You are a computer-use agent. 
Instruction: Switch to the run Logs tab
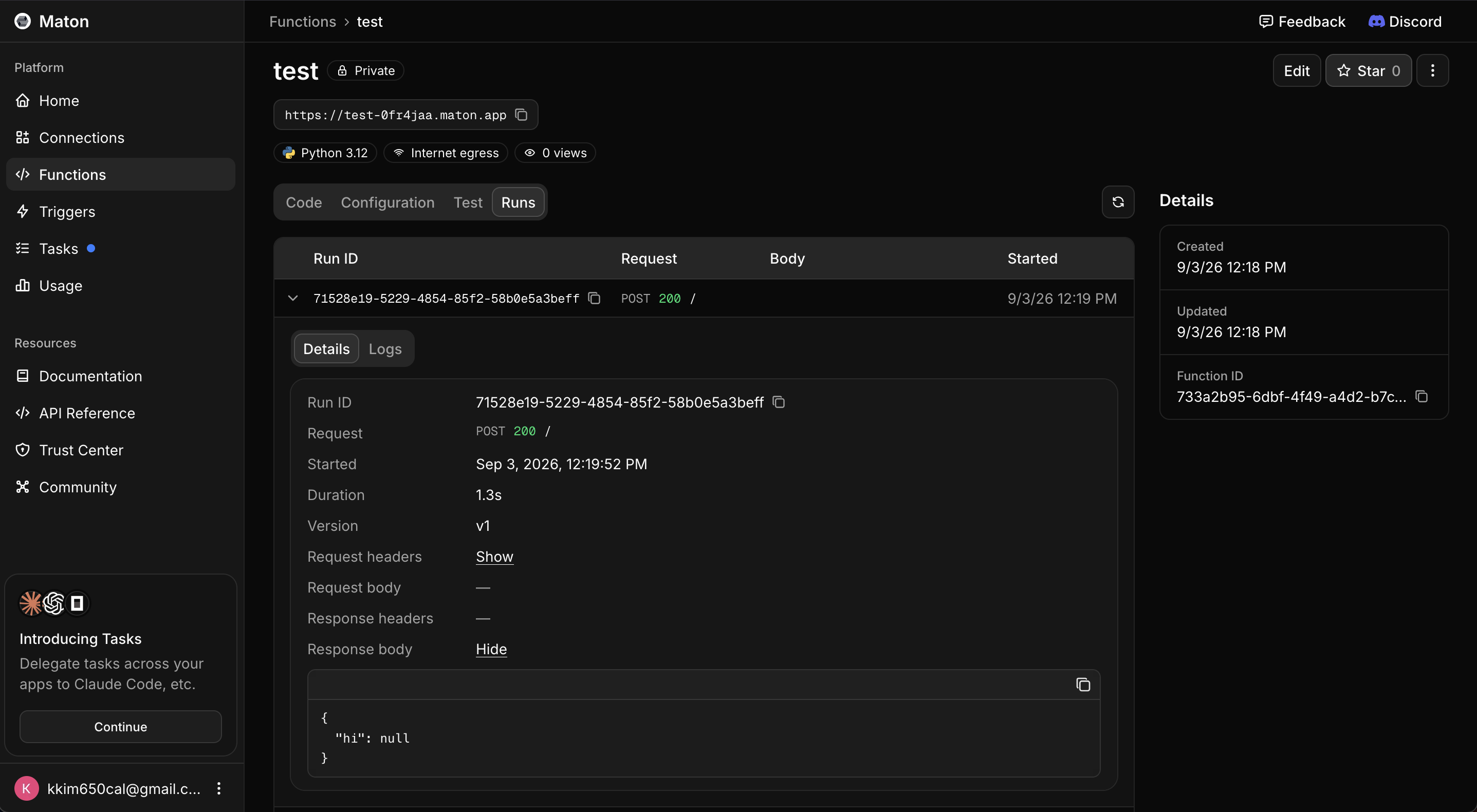pos(385,348)
